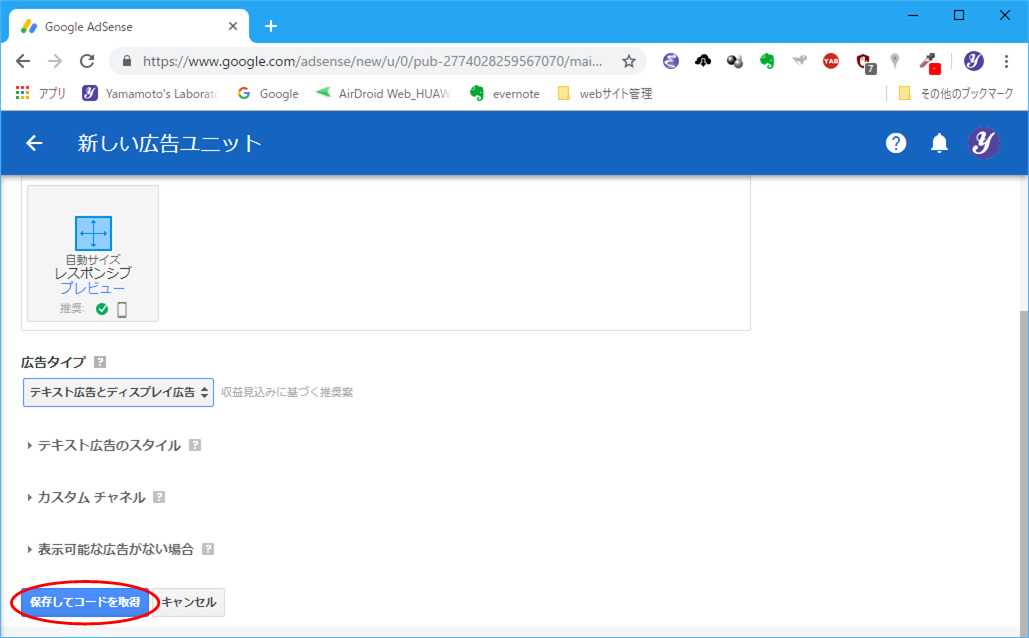Open Chrome profile avatar in toolbar
Screen dimensions: 1029x638
(x=974, y=61)
